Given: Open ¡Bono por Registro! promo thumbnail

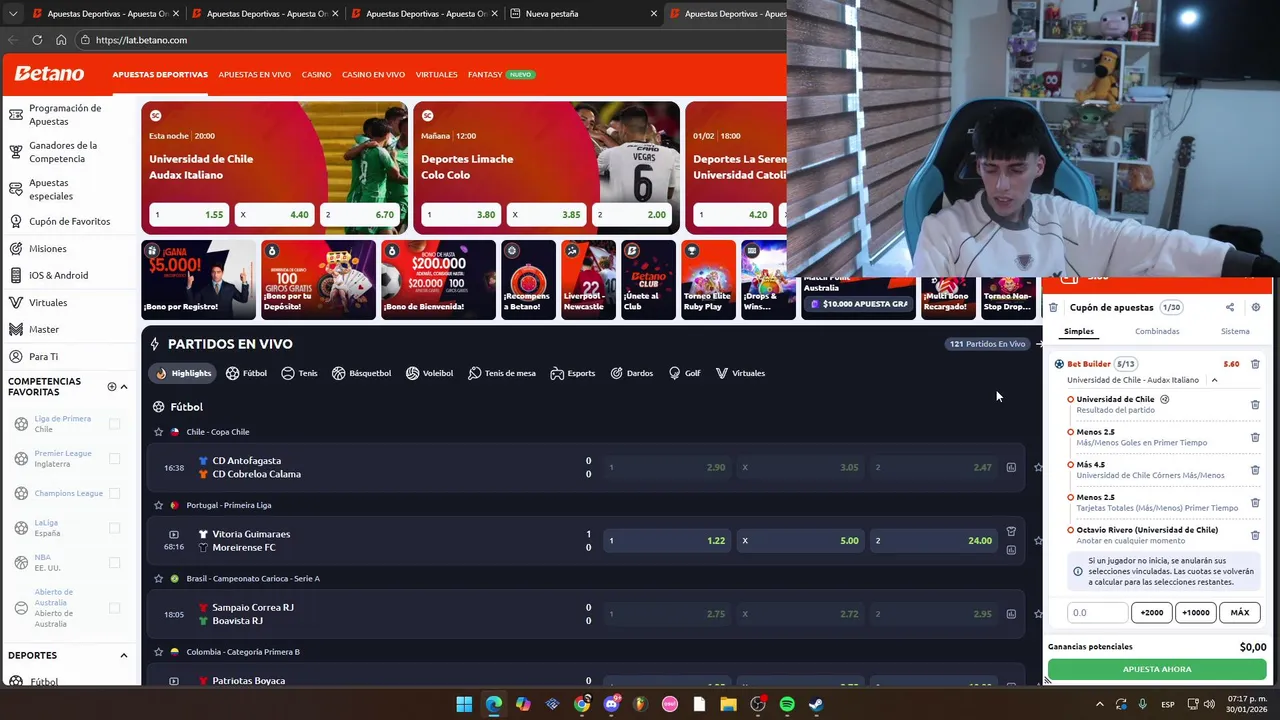Looking at the screenshot, I should [198, 279].
